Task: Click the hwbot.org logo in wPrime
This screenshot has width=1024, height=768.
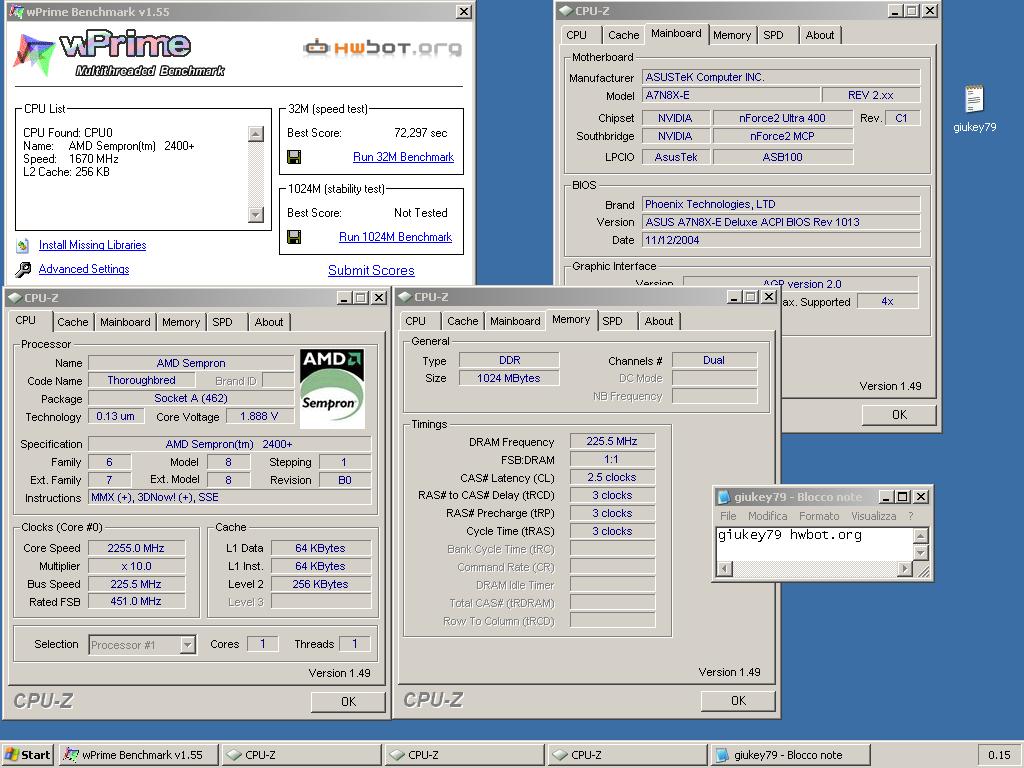Action: pos(382,47)
